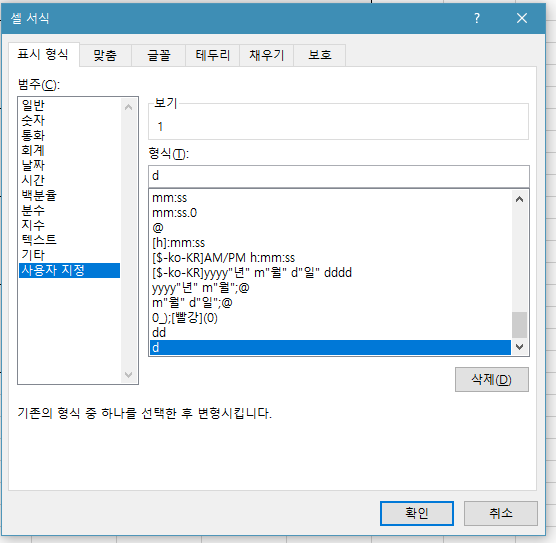Close the 셀 서식 dialog
Screen dimensions: 556x543
(x=522, y=18)
